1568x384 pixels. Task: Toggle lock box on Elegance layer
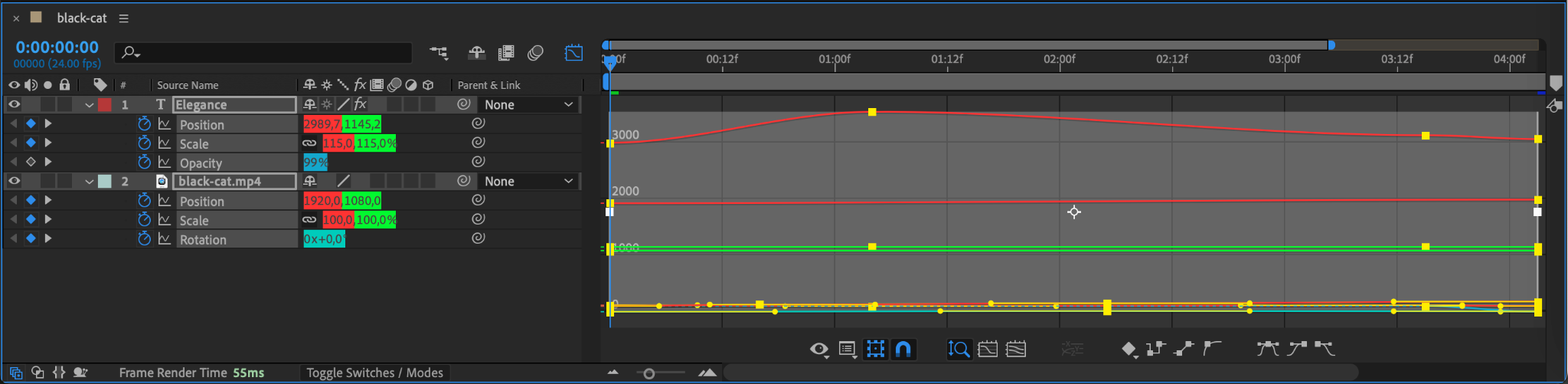(x=65, y=104)
